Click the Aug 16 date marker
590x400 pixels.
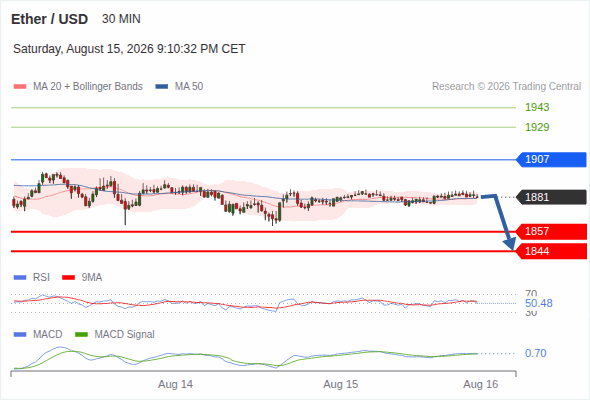coord(481,385)
